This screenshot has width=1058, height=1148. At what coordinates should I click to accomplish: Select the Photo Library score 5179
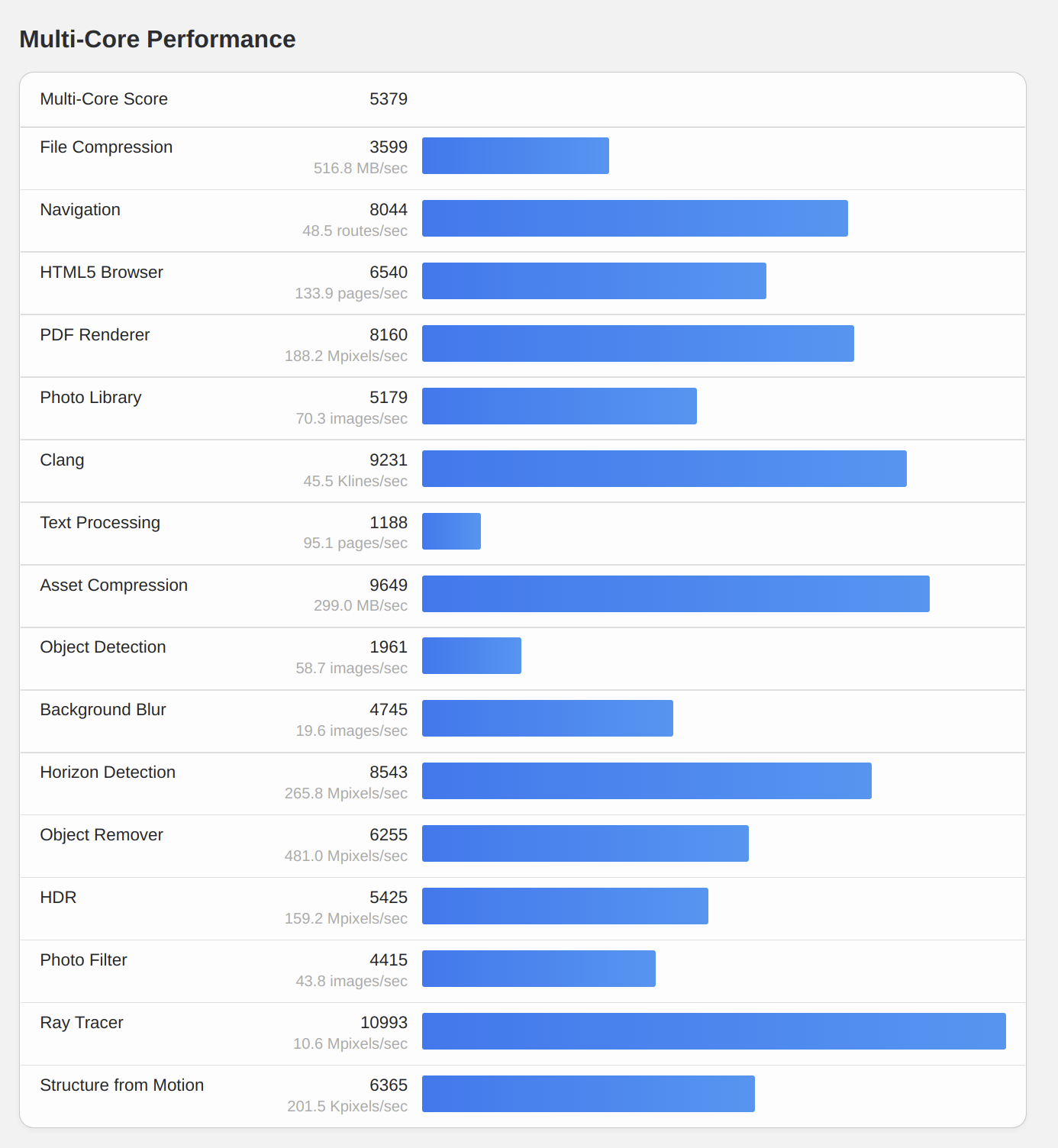click(388, 398)
